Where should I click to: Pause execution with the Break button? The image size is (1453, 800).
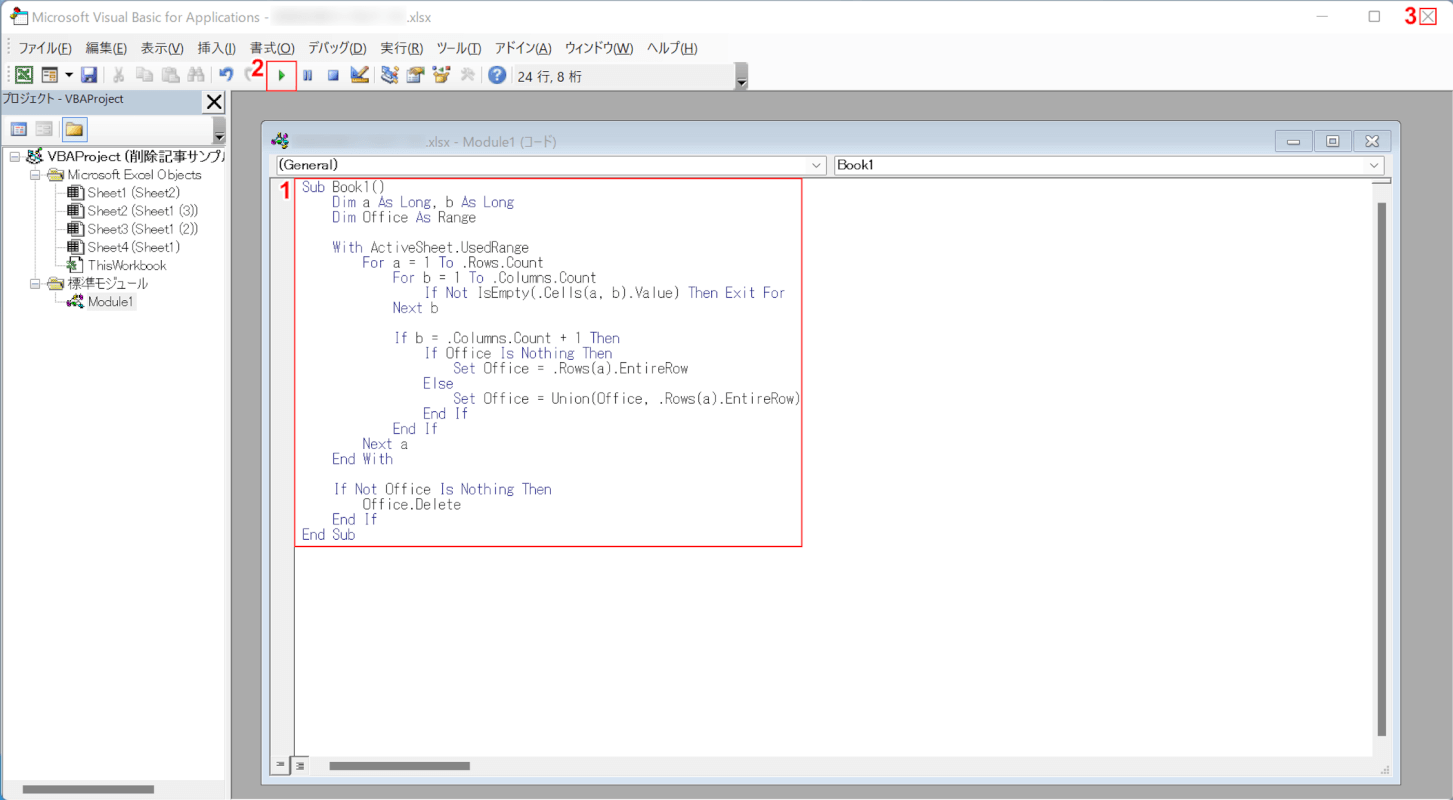click(x=308, y=75)
